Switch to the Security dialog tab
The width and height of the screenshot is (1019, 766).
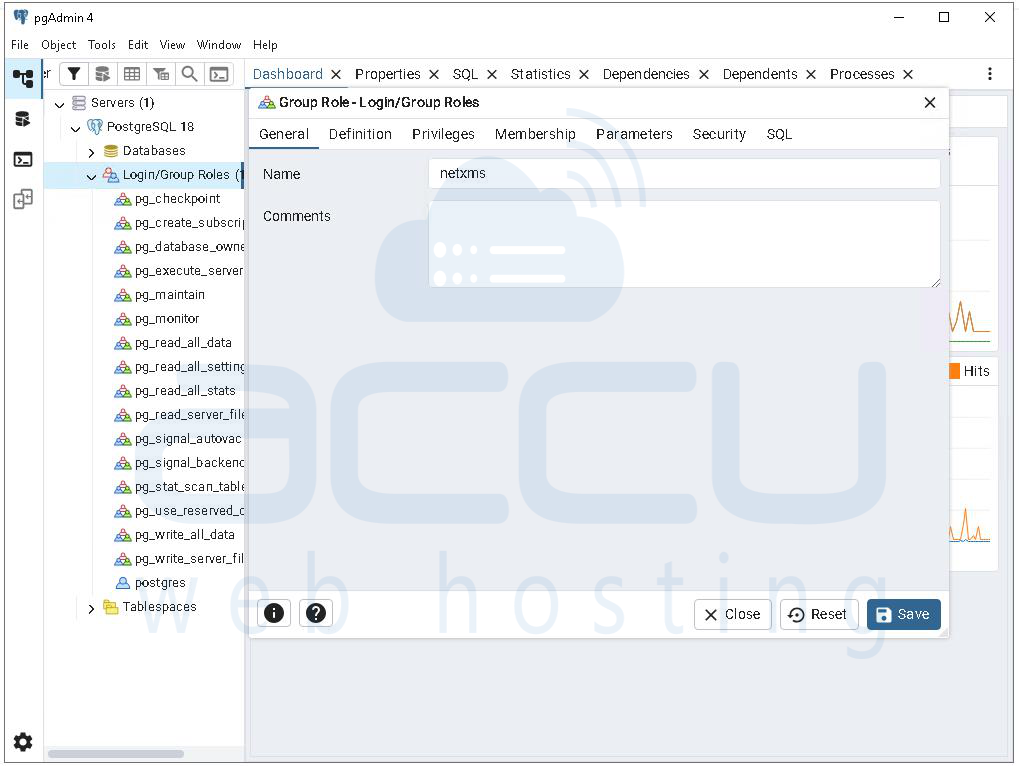[719, 134]
